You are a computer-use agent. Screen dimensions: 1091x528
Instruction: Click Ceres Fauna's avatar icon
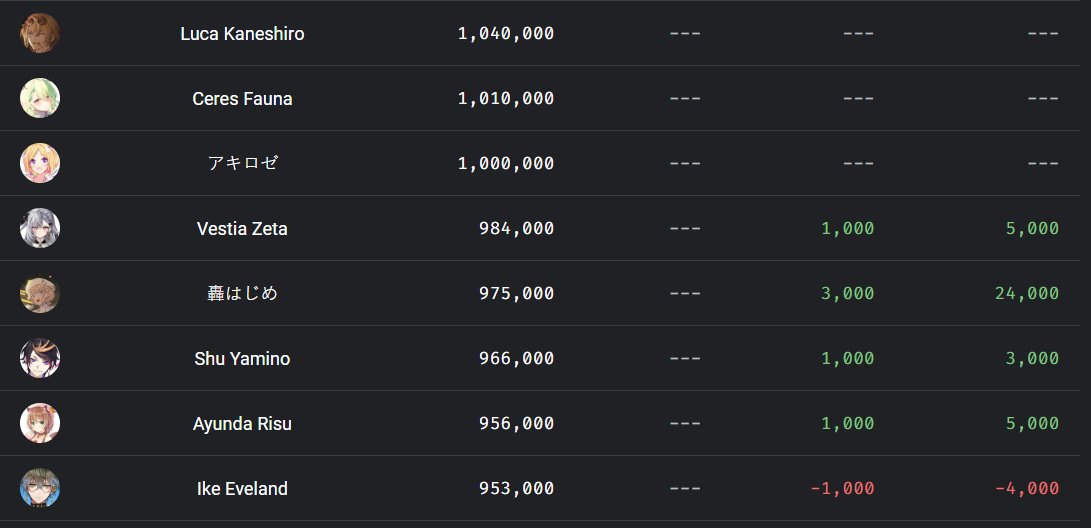40,98
